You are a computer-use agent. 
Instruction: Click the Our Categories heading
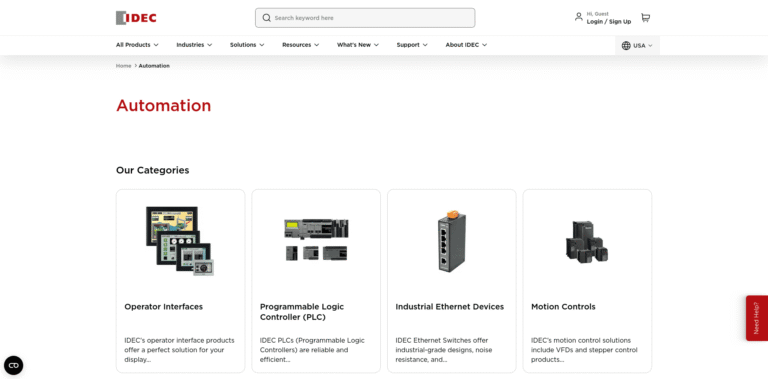pos(152,170)
